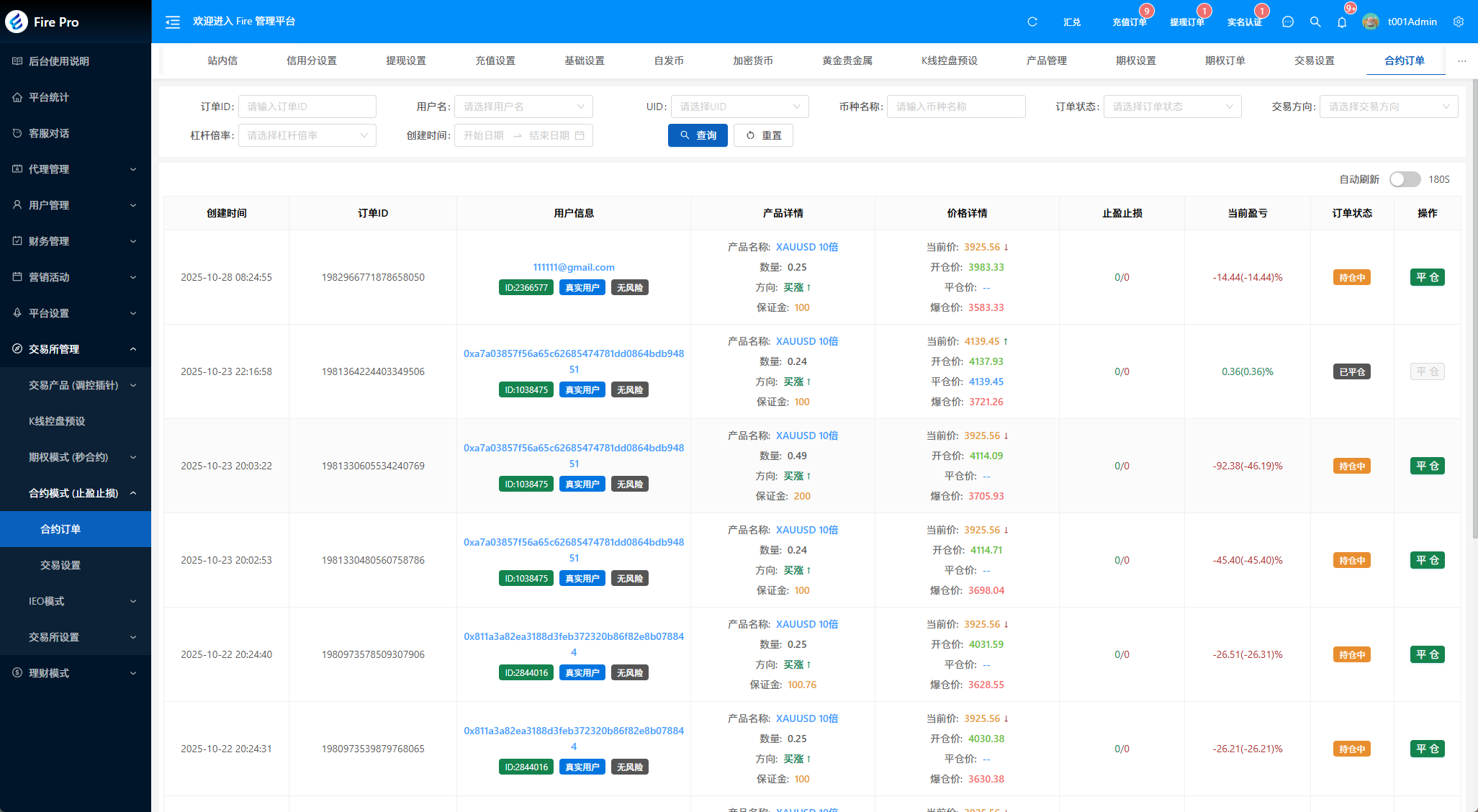
Task: Open the settings gear icon
Action: (1459, 22)
